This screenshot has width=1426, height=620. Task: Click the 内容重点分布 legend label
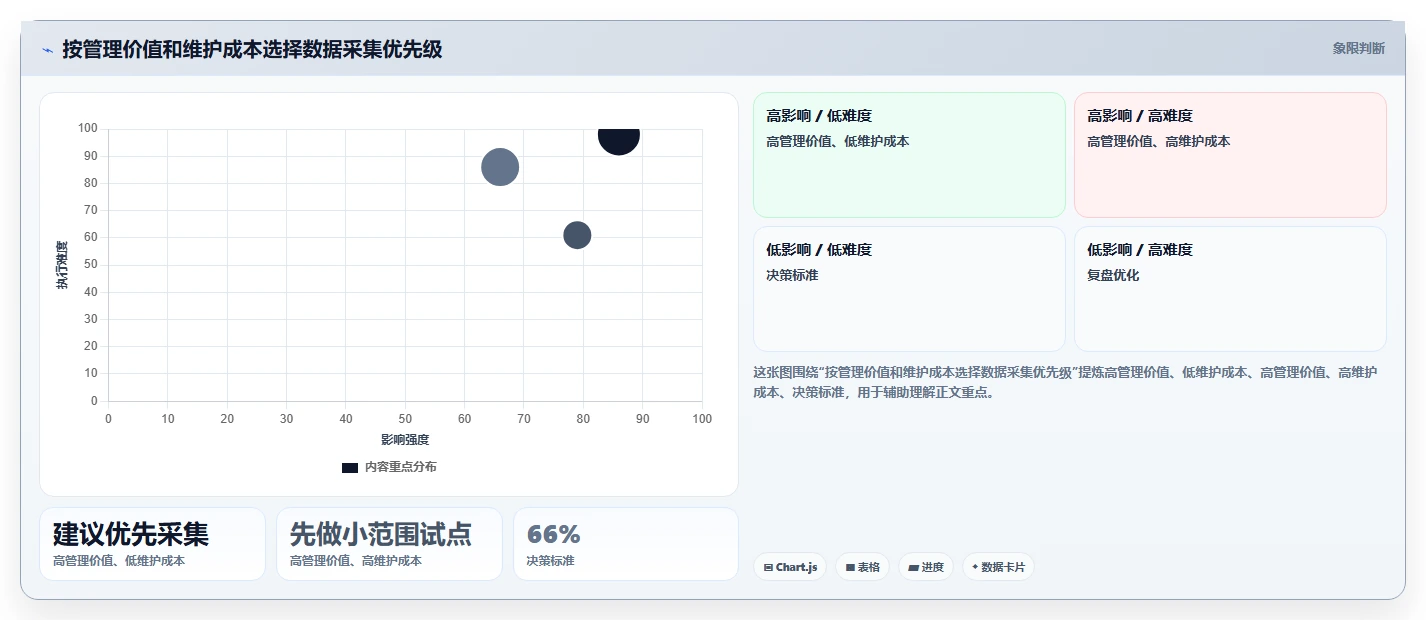[400, 467]
